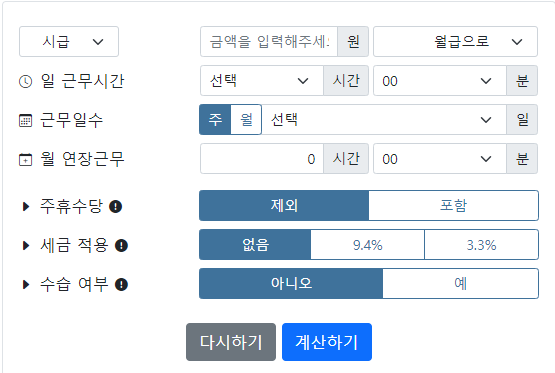The width and height of the screenshot is (555, 373).
Task: Click the 원 currency unit label
Action: pos(353,41)
